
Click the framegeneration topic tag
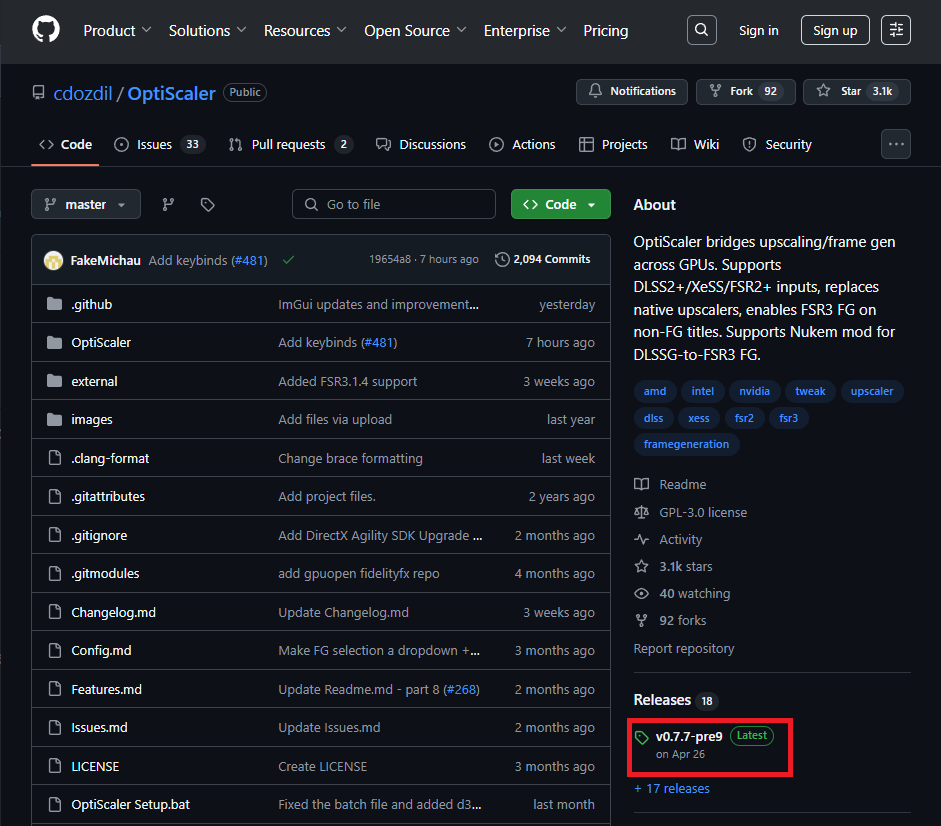(x=686, y=444)
